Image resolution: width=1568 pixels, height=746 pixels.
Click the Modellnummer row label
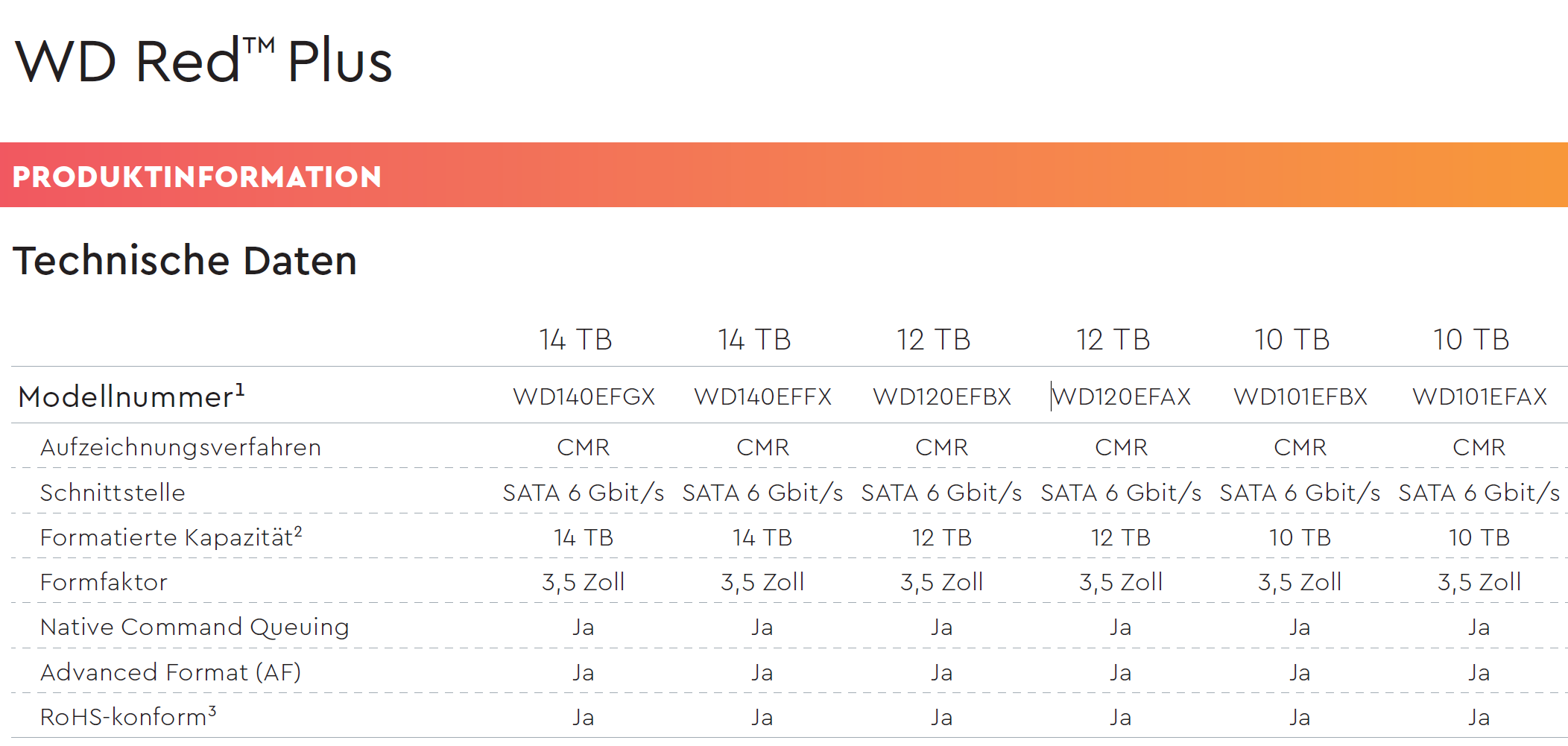[131, 396]
